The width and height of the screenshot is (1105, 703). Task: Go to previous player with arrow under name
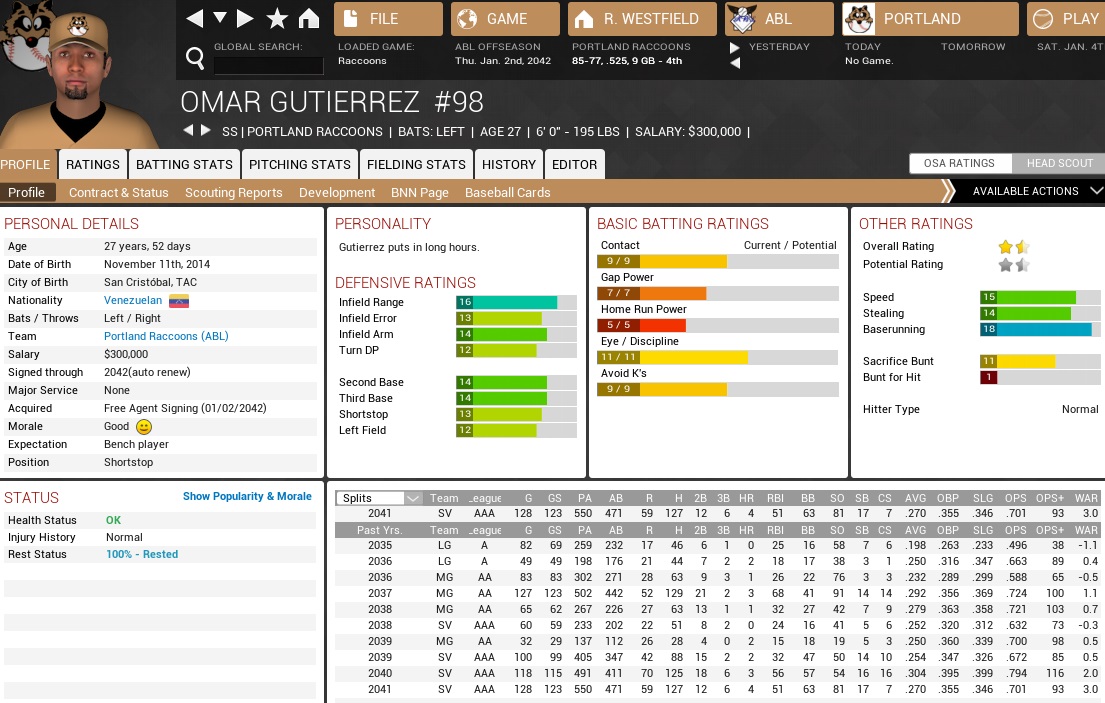click(x=188, y=130)
